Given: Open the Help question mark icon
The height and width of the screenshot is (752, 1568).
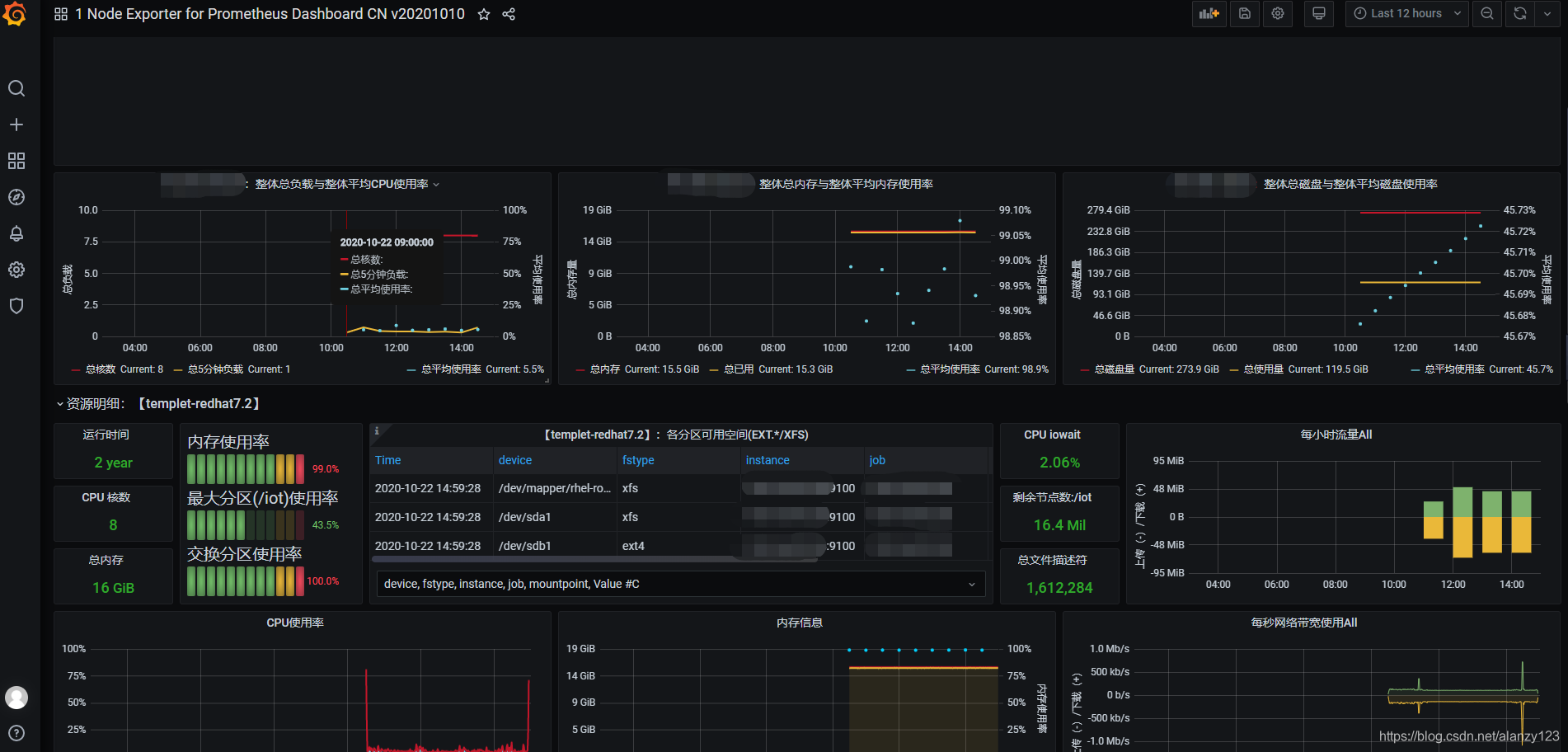Looking at the screenshot, I should pyautogui.click(x=16, y=733).
